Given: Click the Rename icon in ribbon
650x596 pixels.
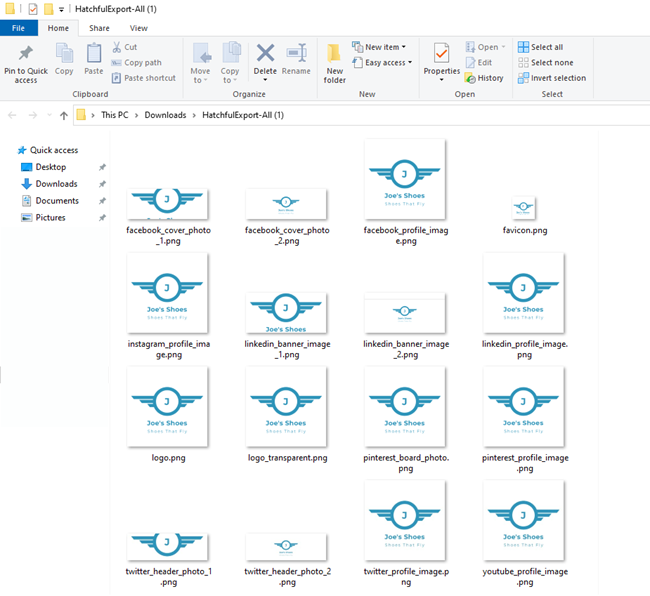Looking at the screenshot, I should click(x=296, y=55).
